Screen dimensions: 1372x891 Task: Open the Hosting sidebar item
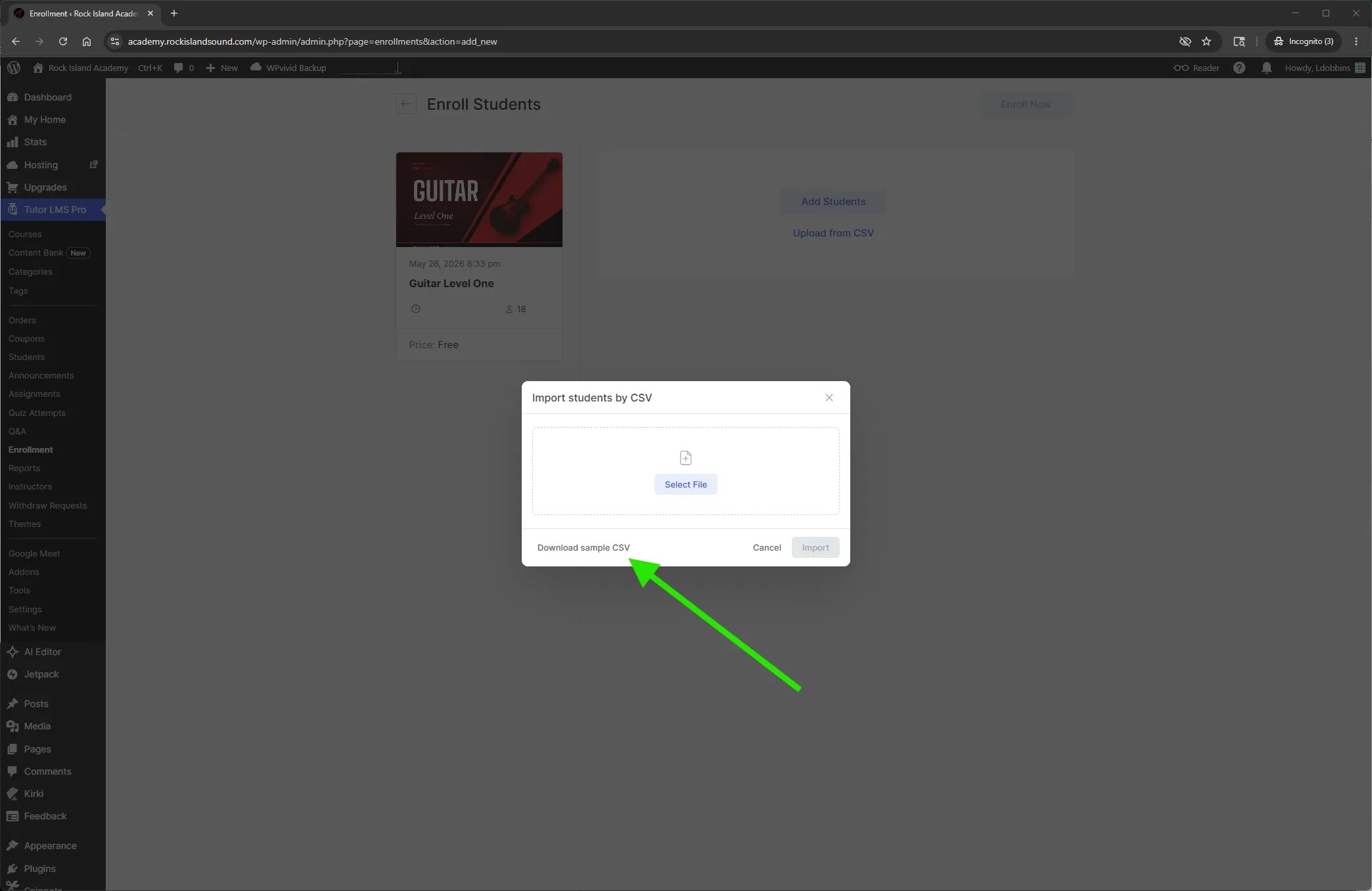tap(41, 165)
